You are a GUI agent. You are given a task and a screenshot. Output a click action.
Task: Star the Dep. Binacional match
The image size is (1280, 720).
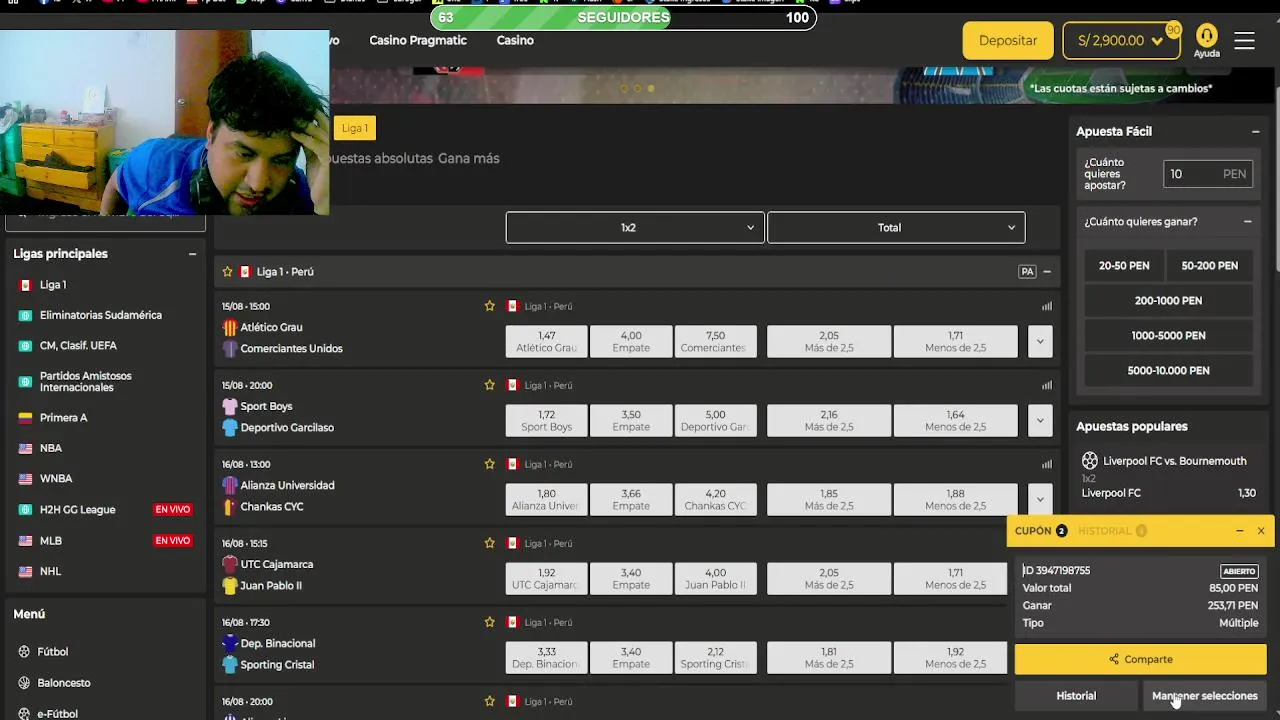[x=489, y=622]
